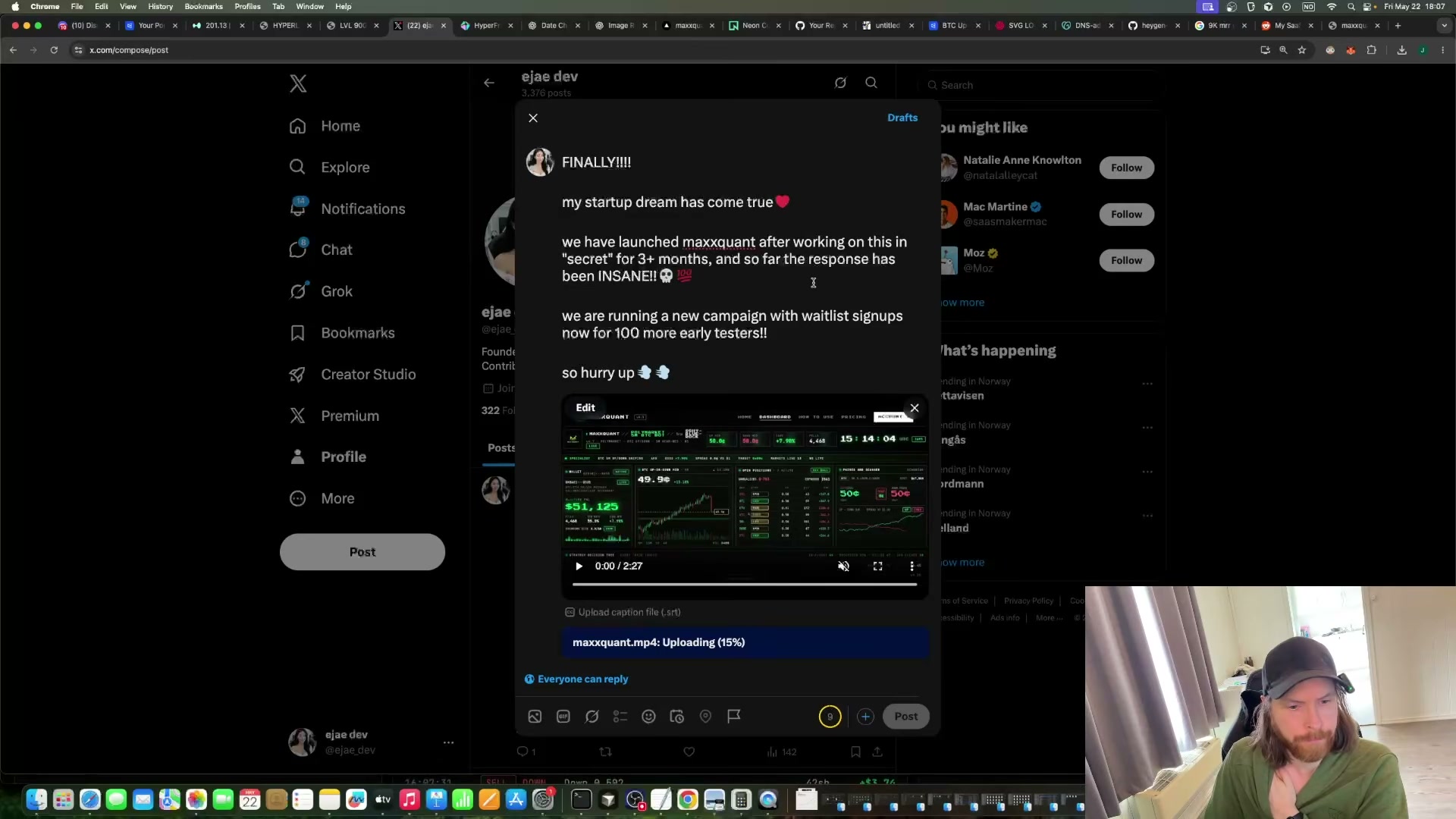The height and width of the screenshot is (819, 1456).
Task: Add a GIF to the post
Action: coord(563,717)
